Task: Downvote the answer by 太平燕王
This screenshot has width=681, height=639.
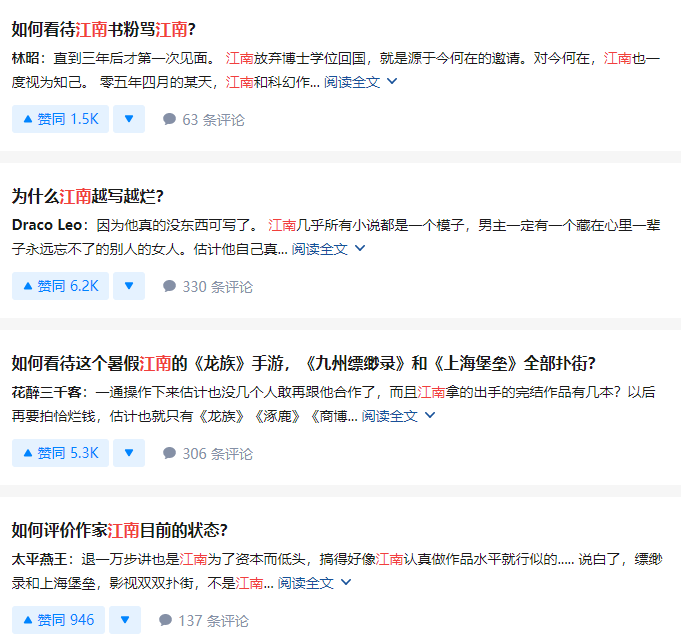Action: 125,619
